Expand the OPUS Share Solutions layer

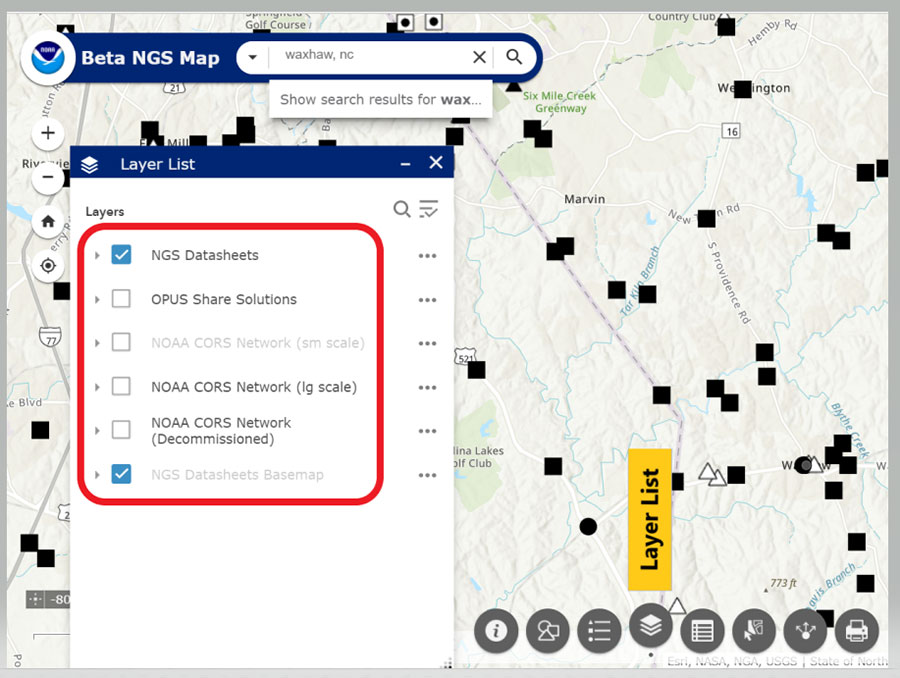pos(97,300)
